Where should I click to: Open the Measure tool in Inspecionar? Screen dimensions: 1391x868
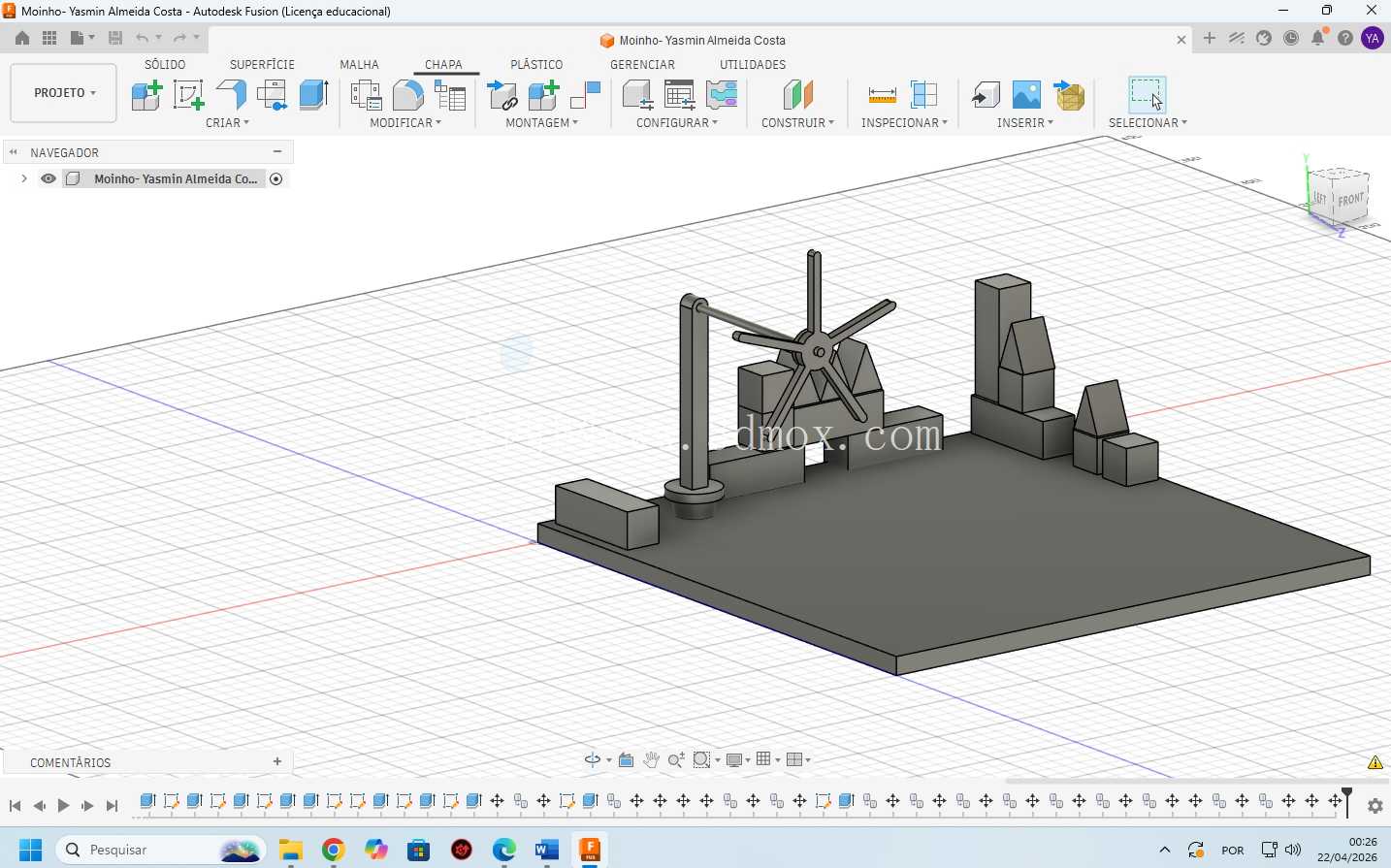click(882, 95)
